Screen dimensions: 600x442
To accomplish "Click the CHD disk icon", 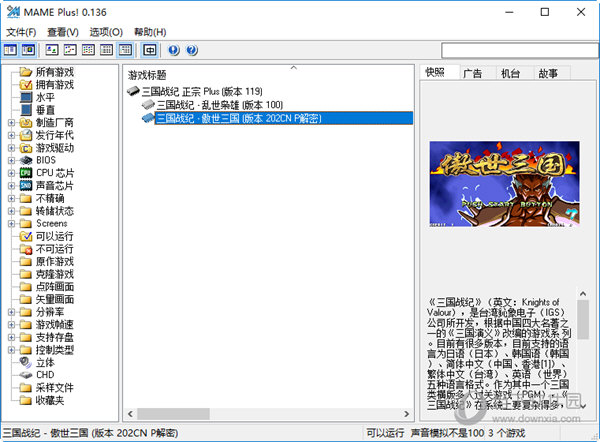I will point(26,375).
